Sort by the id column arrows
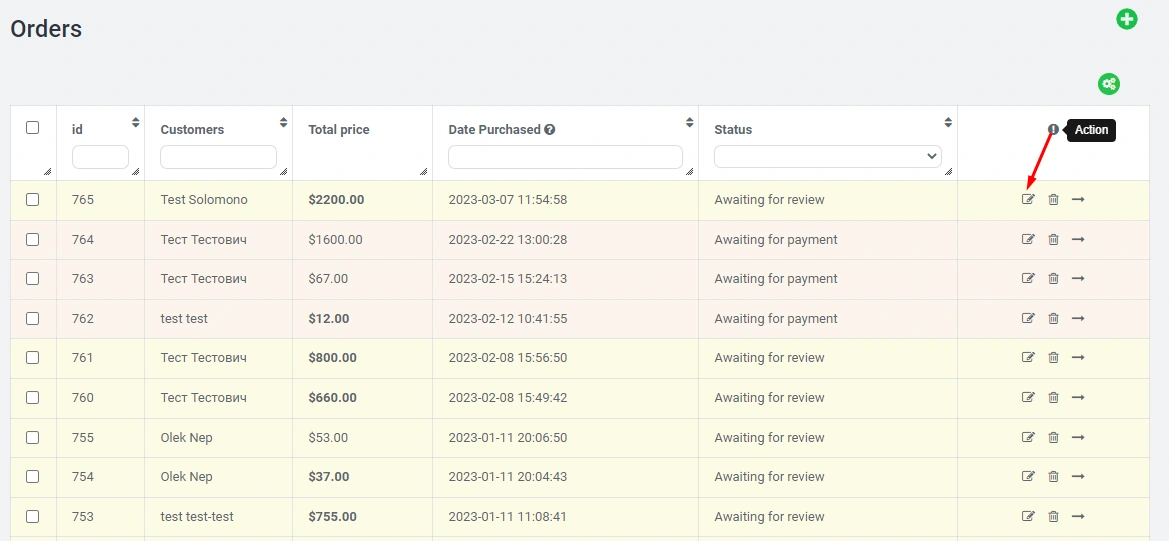Screen dimensions: 1169x541 pyautogui.click(x=136, y=123)
